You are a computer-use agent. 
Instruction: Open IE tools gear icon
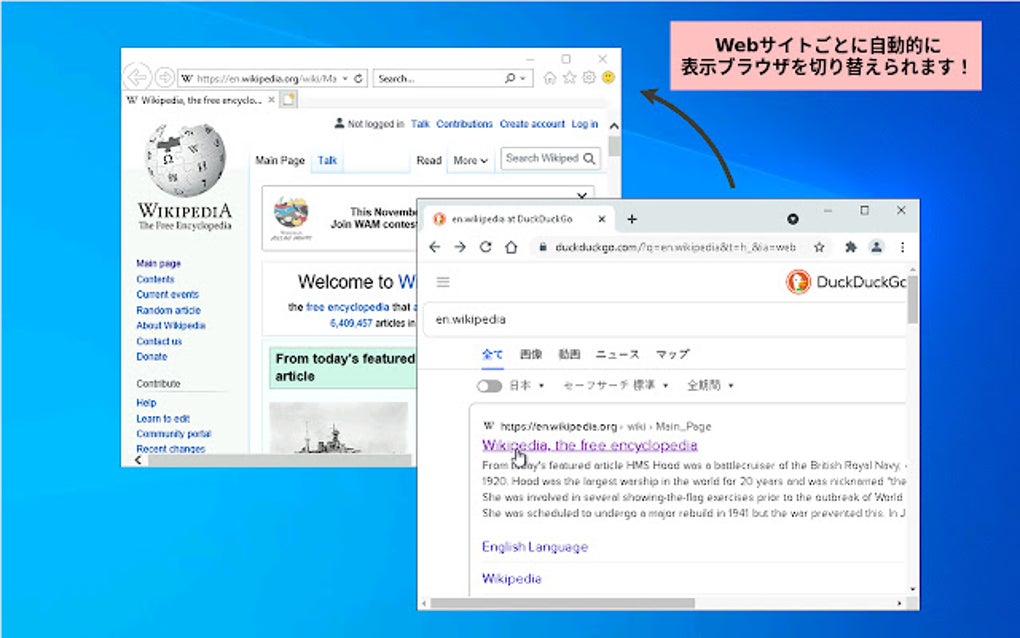point(589,78)
